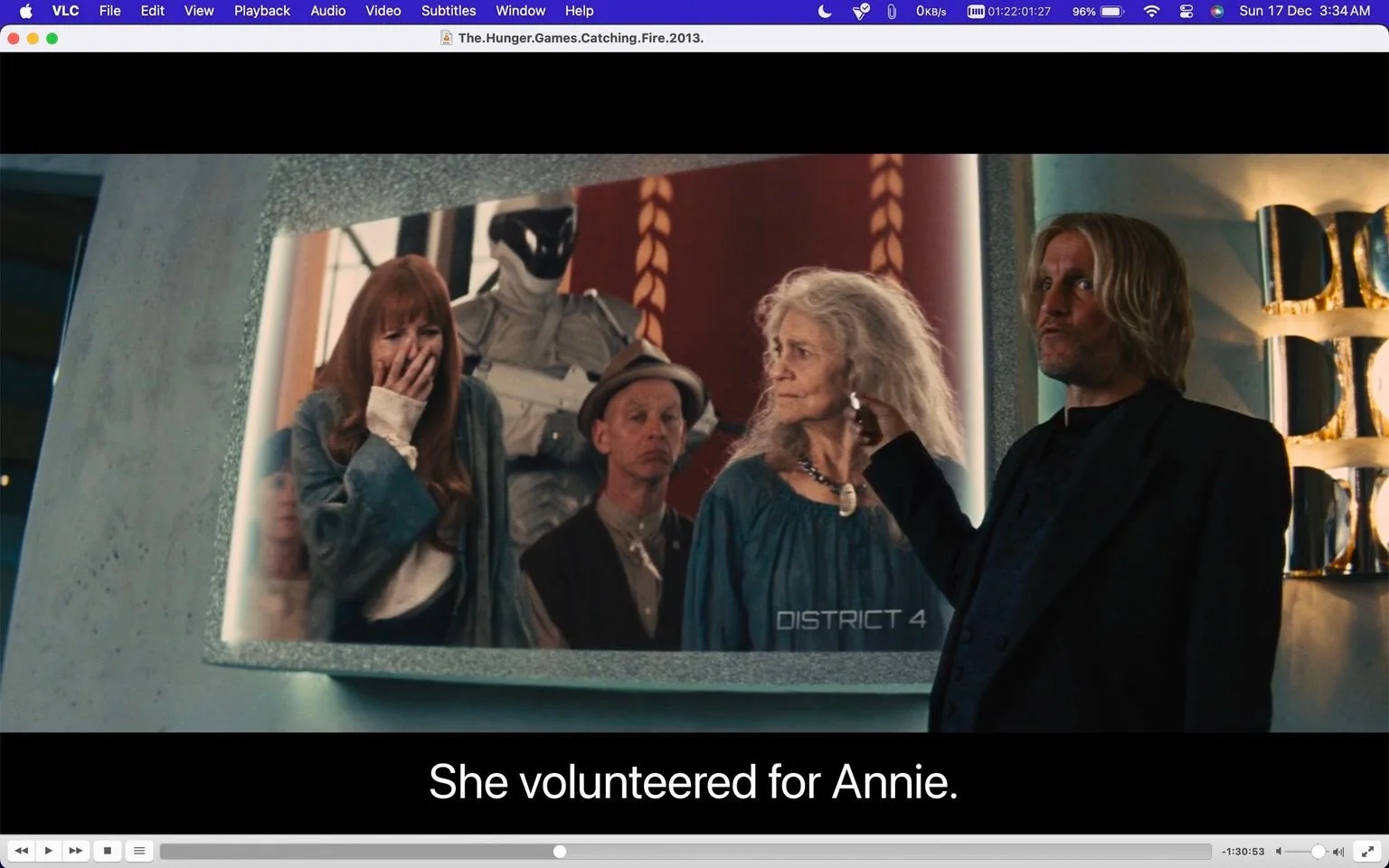Image resolution: width=1389 pixels, height=868 pixels.
Task: Click the fast-forward button
Action: click(x=76, y=851)
